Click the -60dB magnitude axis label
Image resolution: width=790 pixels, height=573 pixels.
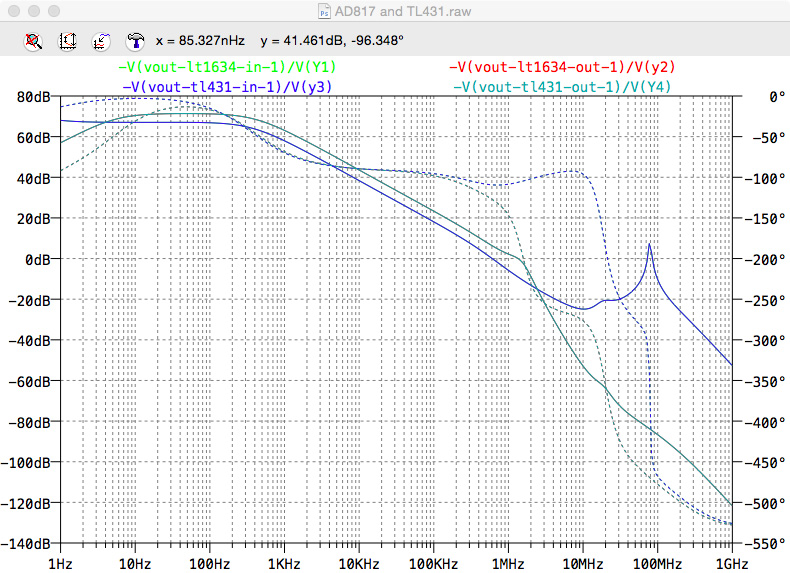click(30, 381)
